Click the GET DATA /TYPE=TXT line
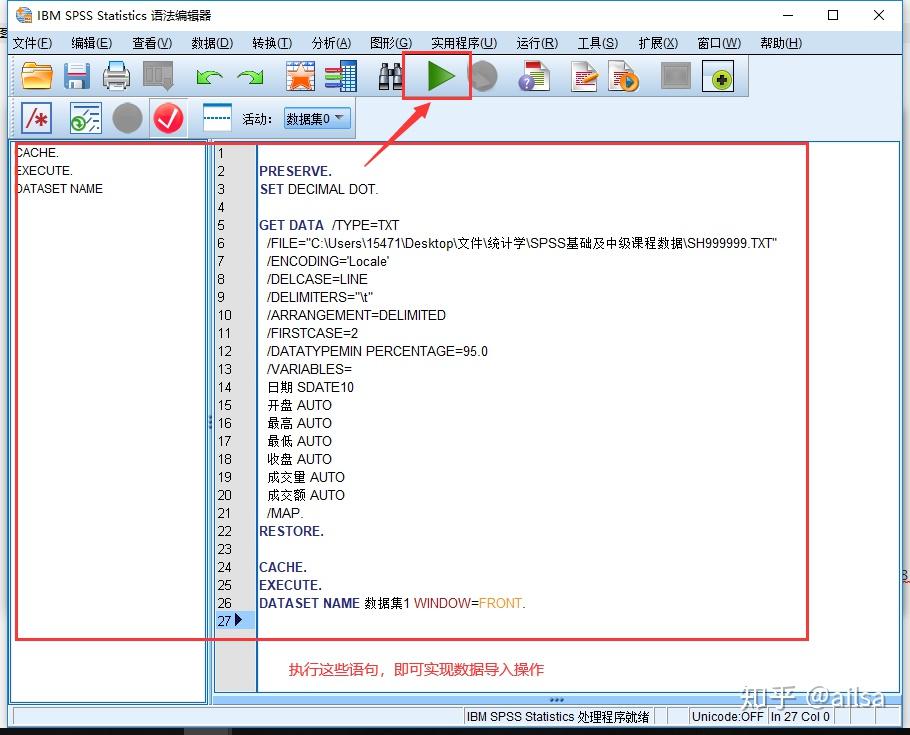This screenshot has width=910, height=735. click(x=329, y=225)
